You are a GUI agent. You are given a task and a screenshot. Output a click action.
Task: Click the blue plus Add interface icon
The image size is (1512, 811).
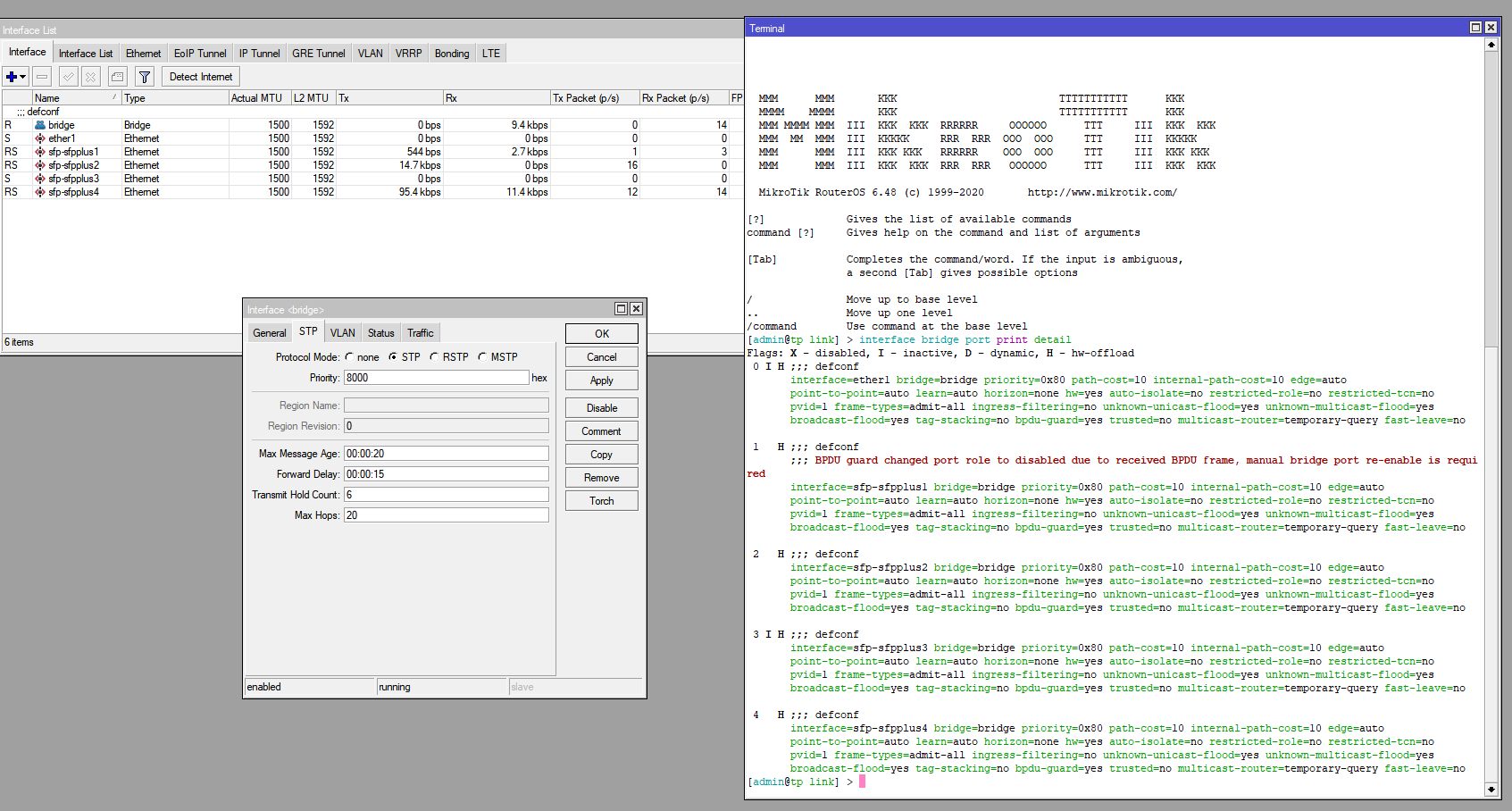[x=12, y=77]
